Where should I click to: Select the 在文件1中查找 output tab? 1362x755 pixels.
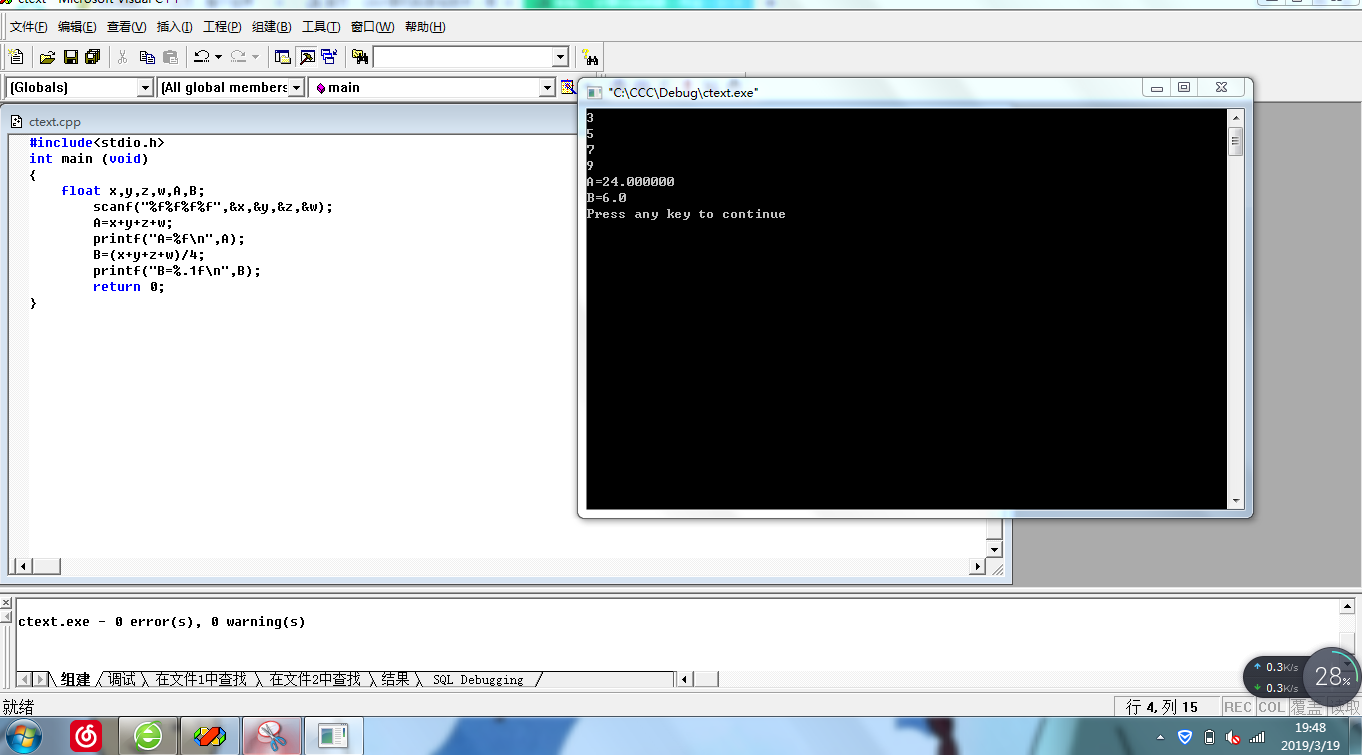(200, 680)
